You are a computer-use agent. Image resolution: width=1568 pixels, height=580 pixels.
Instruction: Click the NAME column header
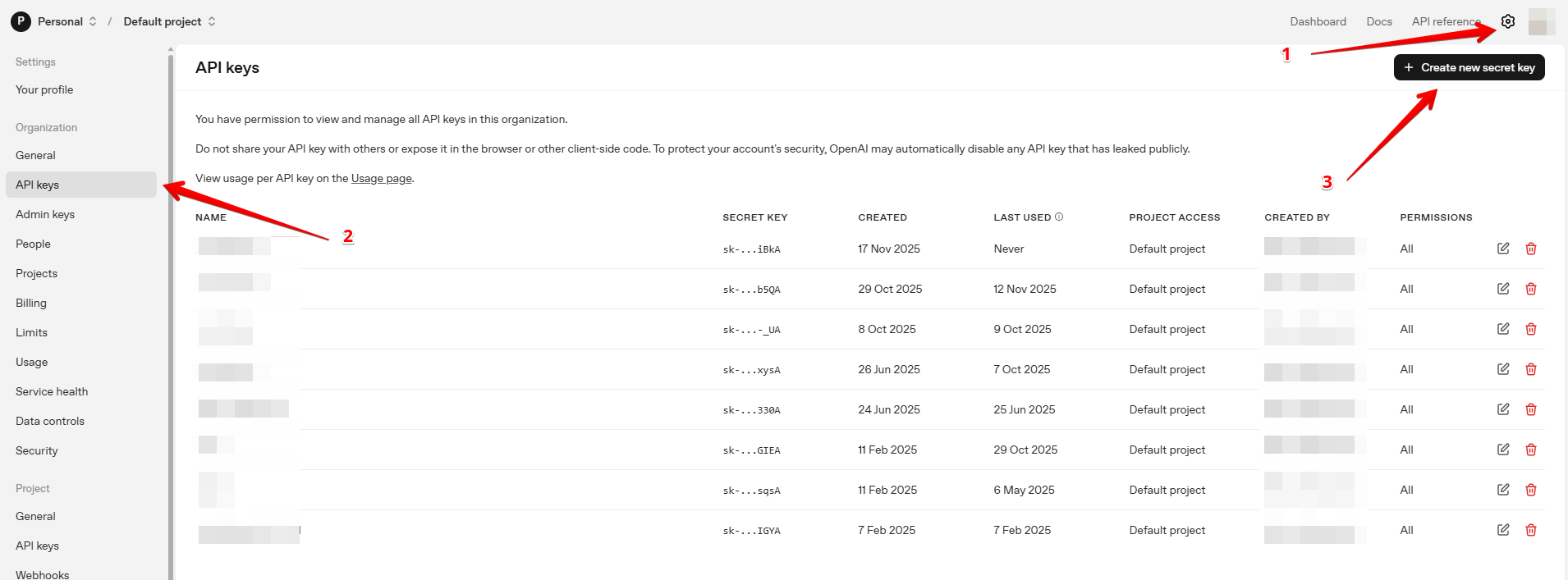(x=211, y=217)
